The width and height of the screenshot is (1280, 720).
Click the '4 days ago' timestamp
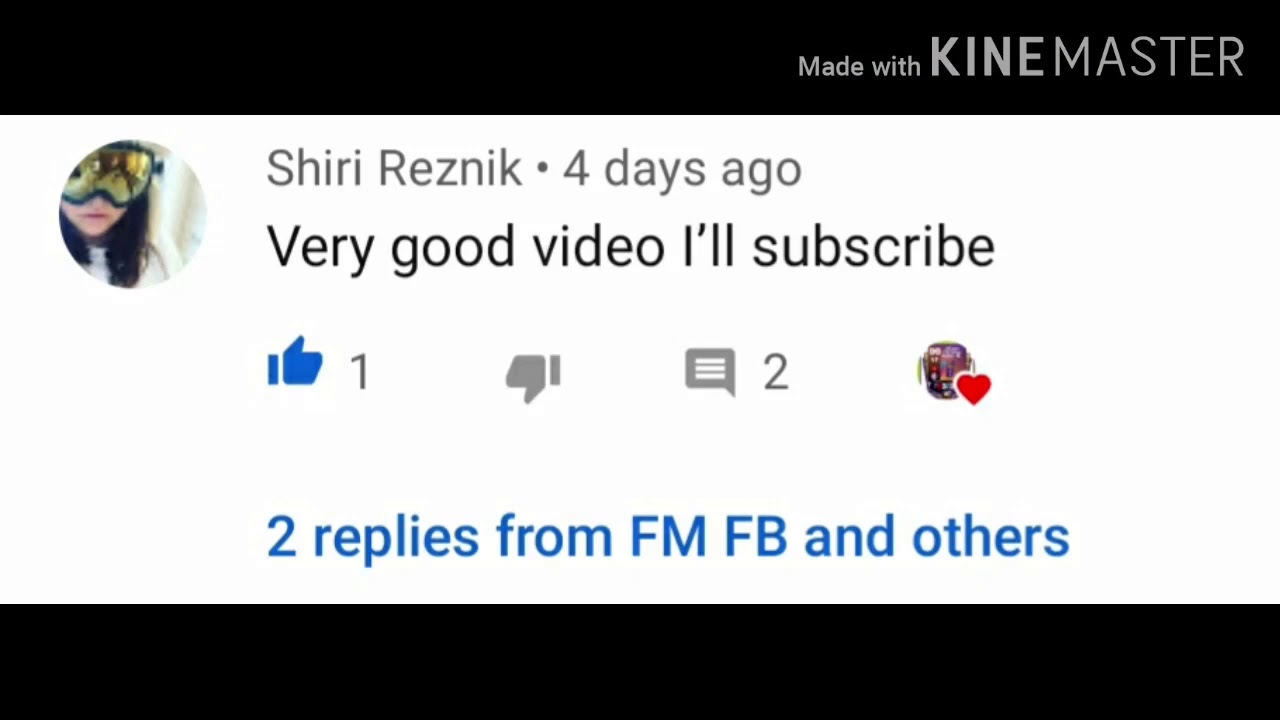click(682, 170)
